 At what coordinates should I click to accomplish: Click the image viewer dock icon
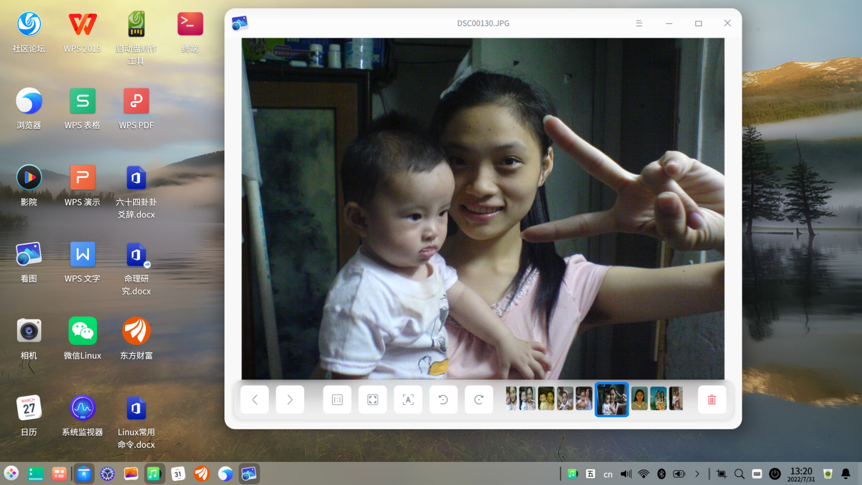(248, 473)
